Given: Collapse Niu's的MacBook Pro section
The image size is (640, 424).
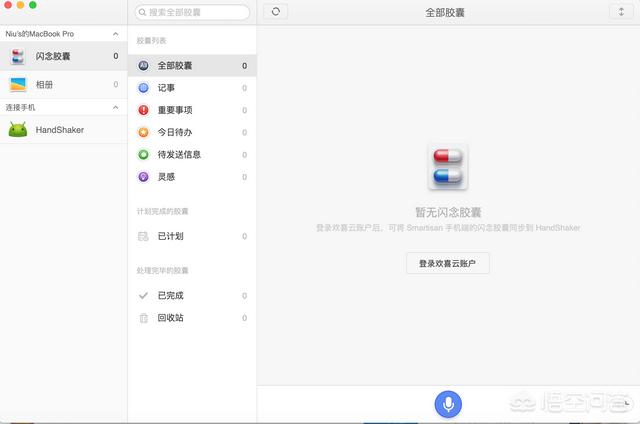Looking at the screenshot, I should point(115,34).
